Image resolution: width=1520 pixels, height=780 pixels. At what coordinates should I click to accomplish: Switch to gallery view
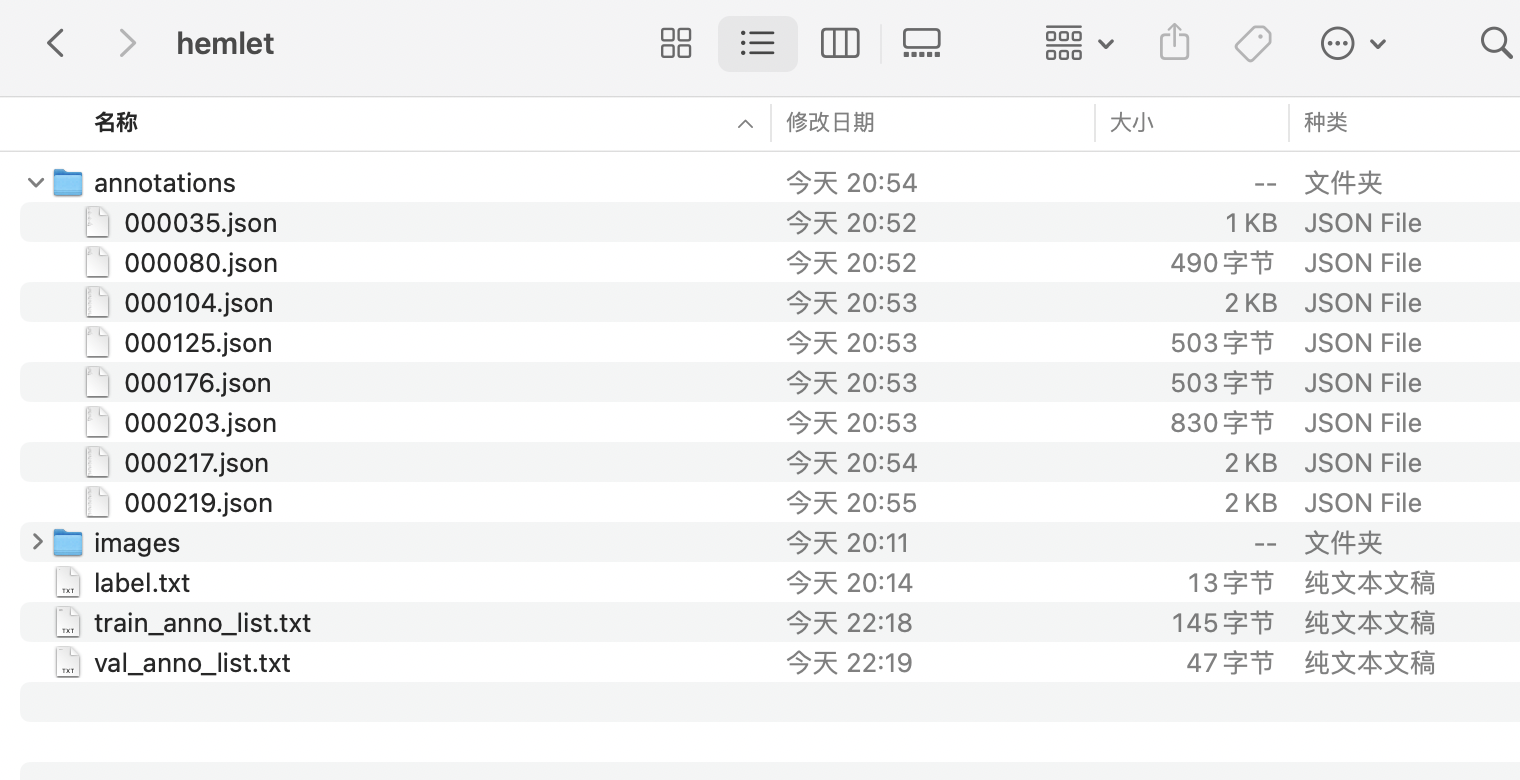[x=921, y=43]
